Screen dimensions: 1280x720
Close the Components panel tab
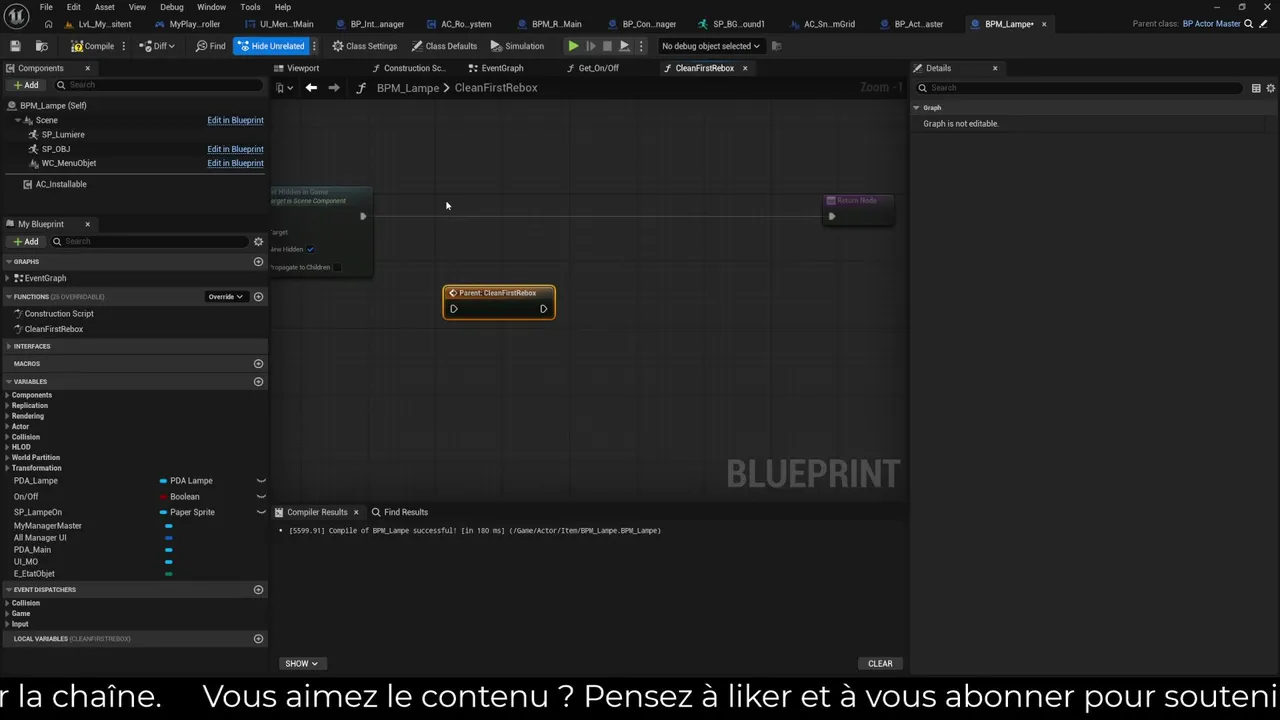coord(87,68)
